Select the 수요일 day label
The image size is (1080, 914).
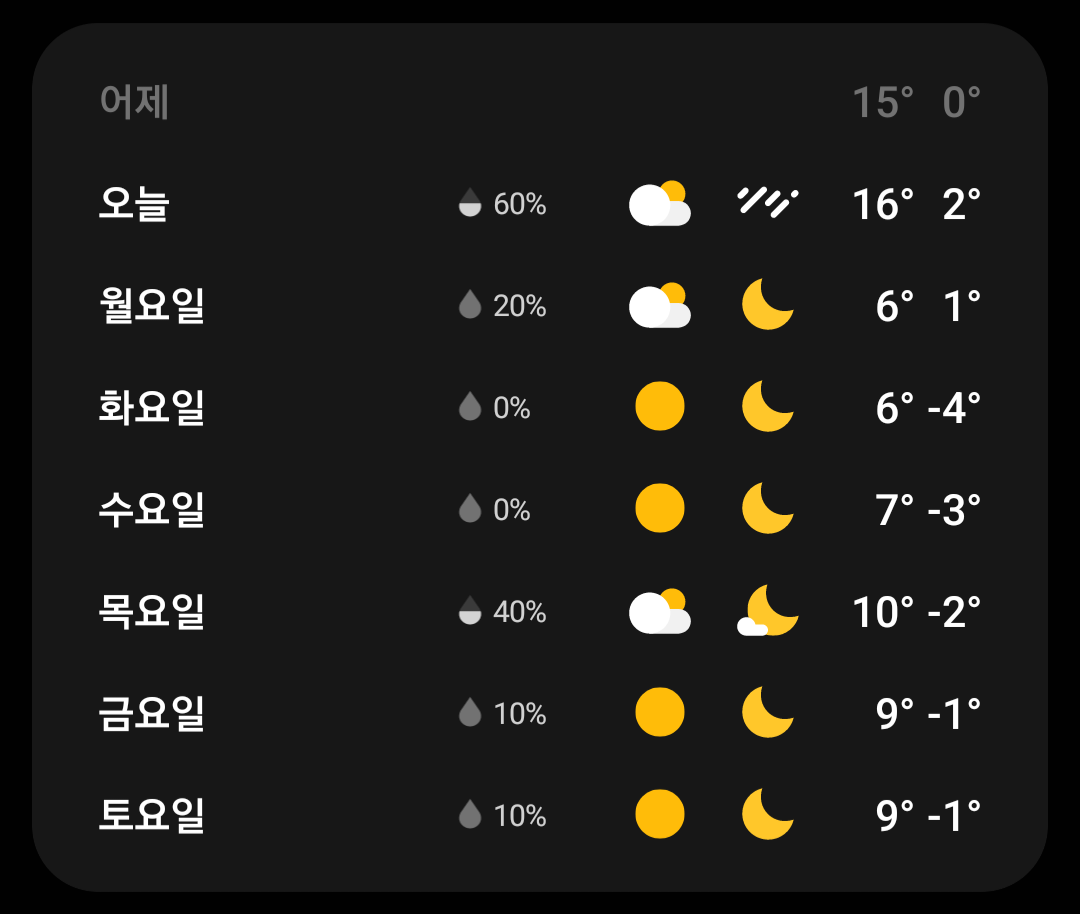click(152, 509)
